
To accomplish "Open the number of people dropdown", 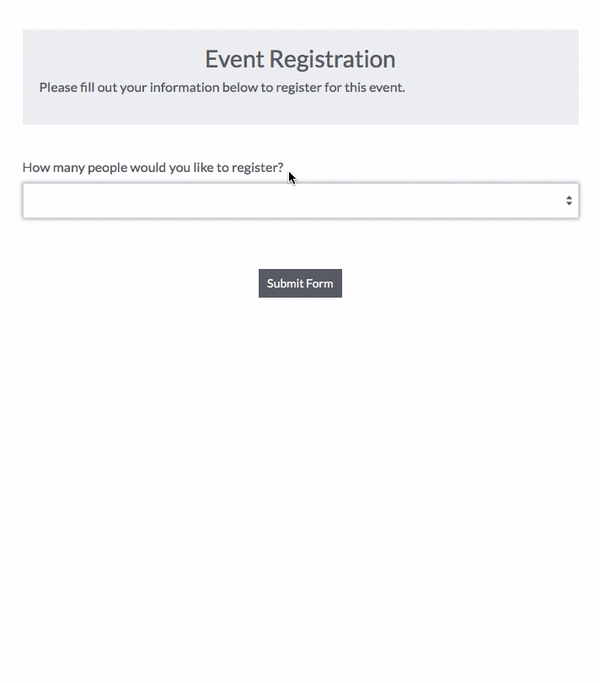I will (300, 200).
